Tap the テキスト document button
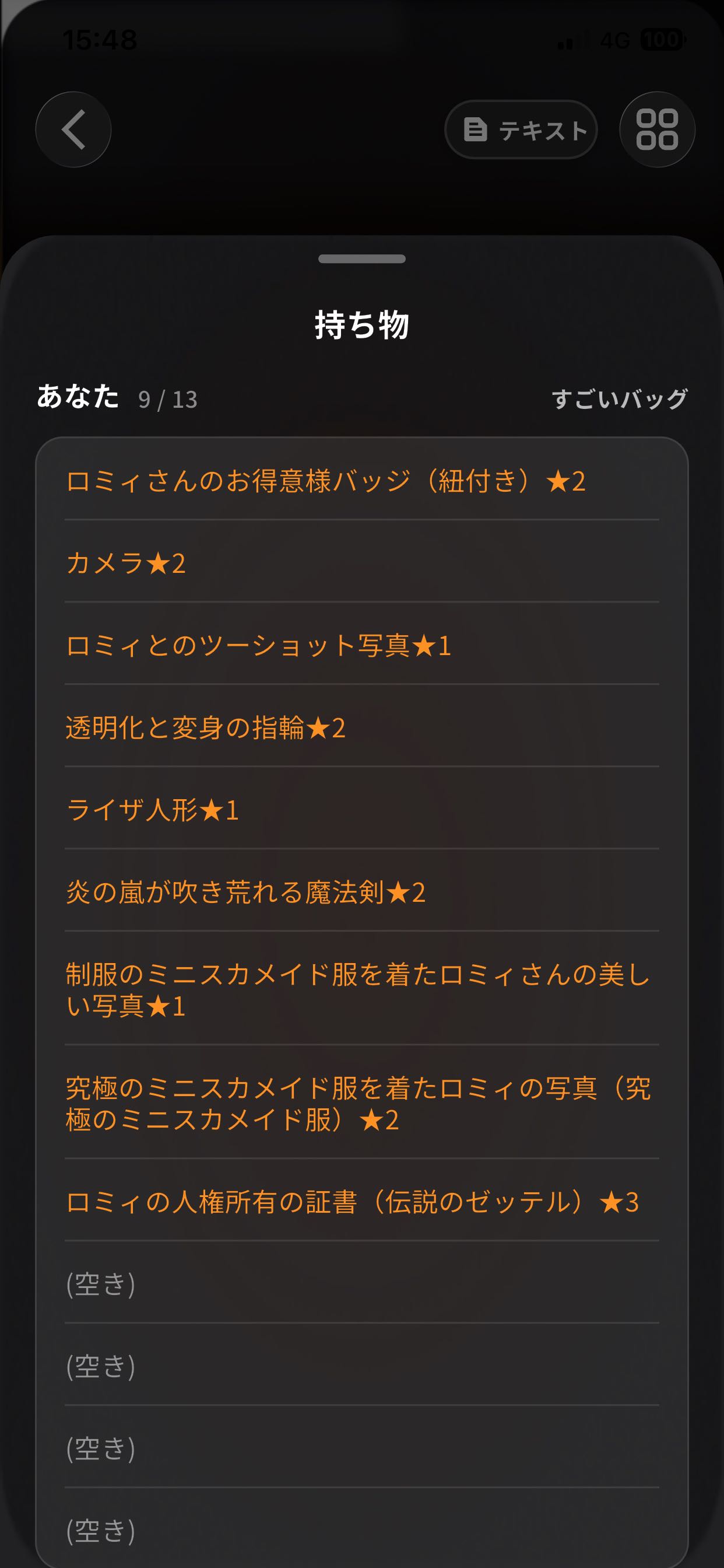 (521, 129)
